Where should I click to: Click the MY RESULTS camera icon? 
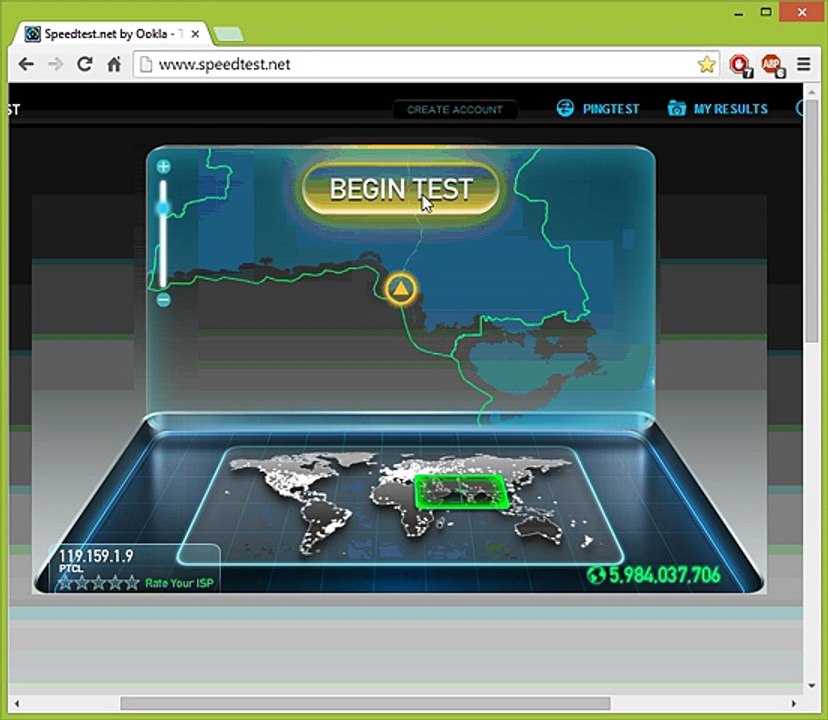[676, 108]
